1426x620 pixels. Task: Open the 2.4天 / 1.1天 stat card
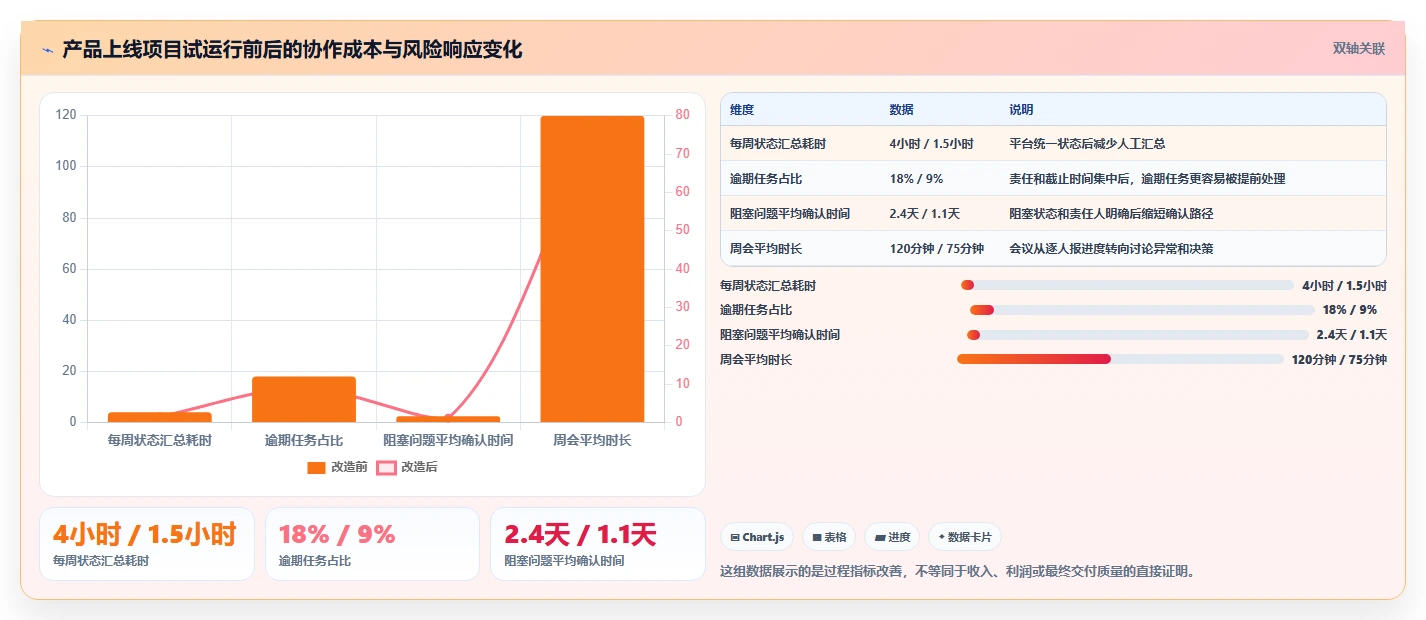tap(598, 544)
